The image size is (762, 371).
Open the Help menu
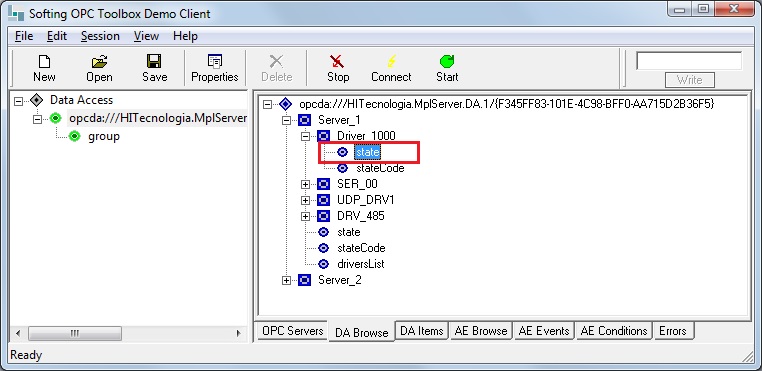tap(186, 36)
